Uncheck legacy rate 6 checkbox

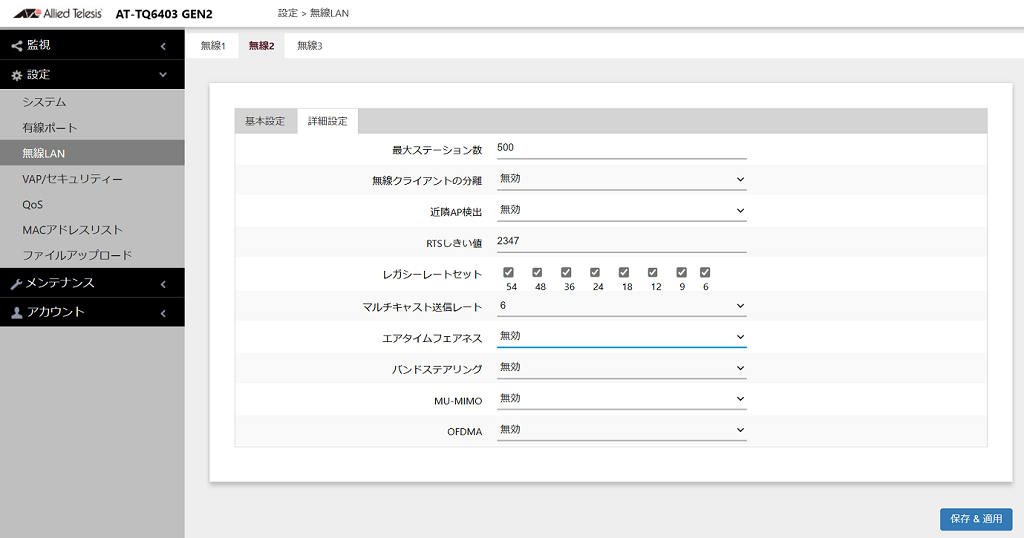(705, 272)
